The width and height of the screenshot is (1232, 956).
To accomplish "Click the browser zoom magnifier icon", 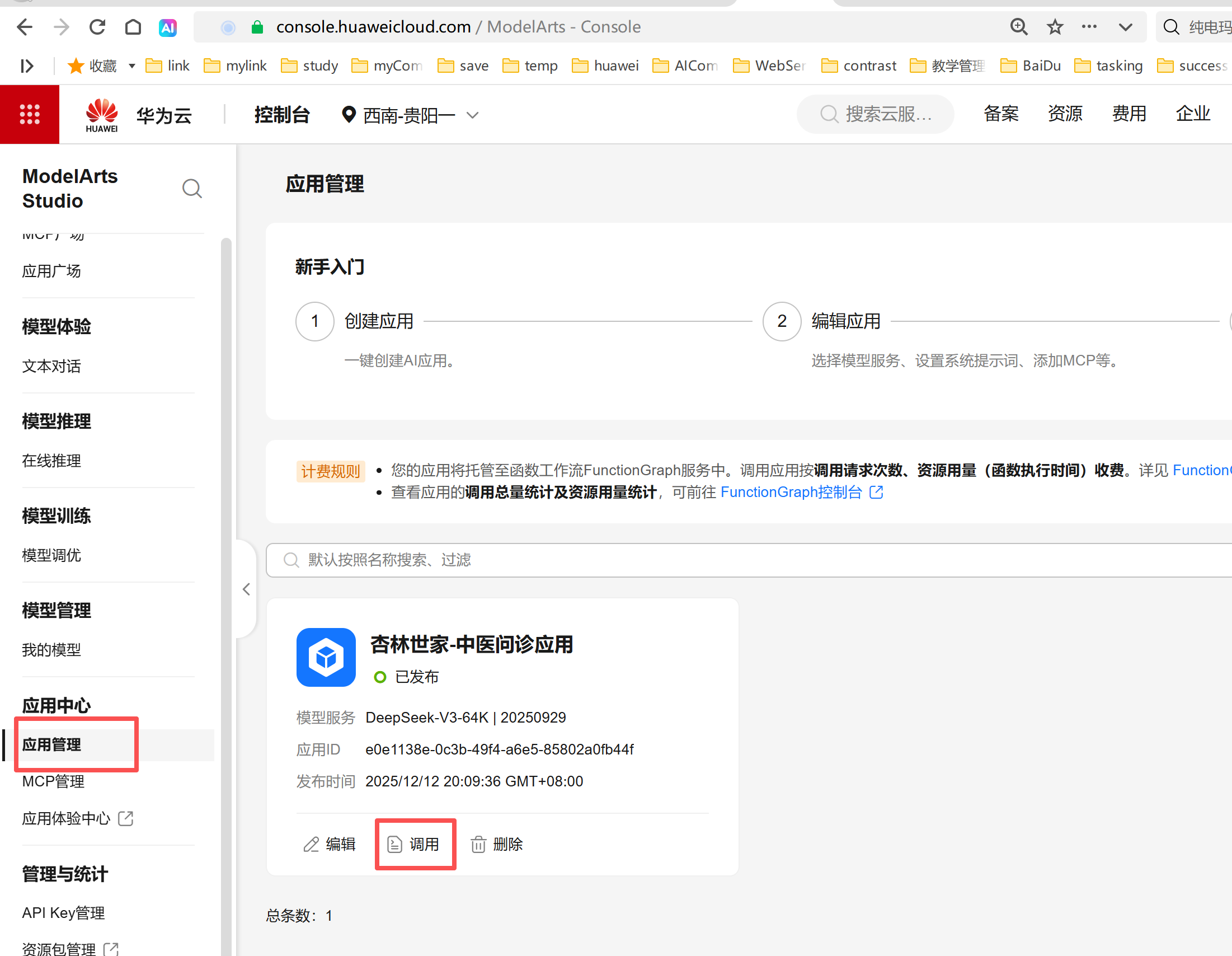I will (x=1018, y=26).
